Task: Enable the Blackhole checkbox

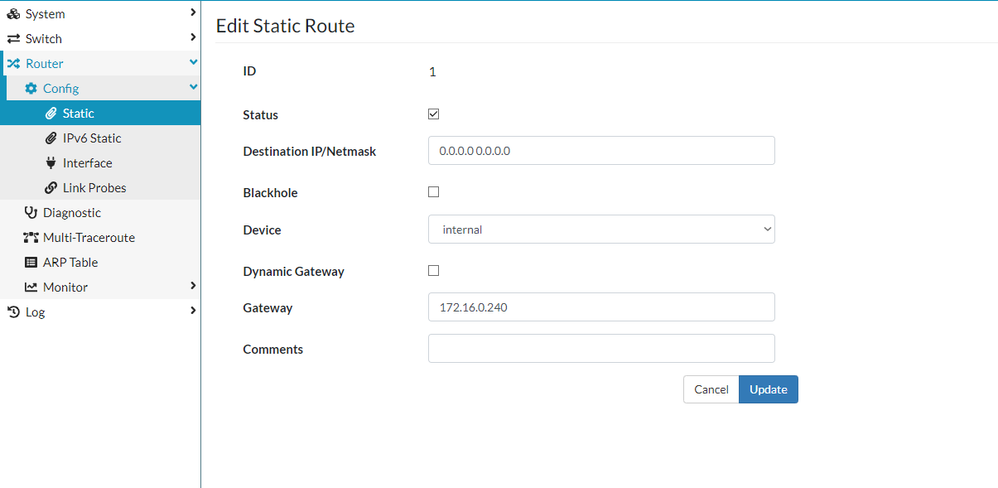Action: [434, 192]
